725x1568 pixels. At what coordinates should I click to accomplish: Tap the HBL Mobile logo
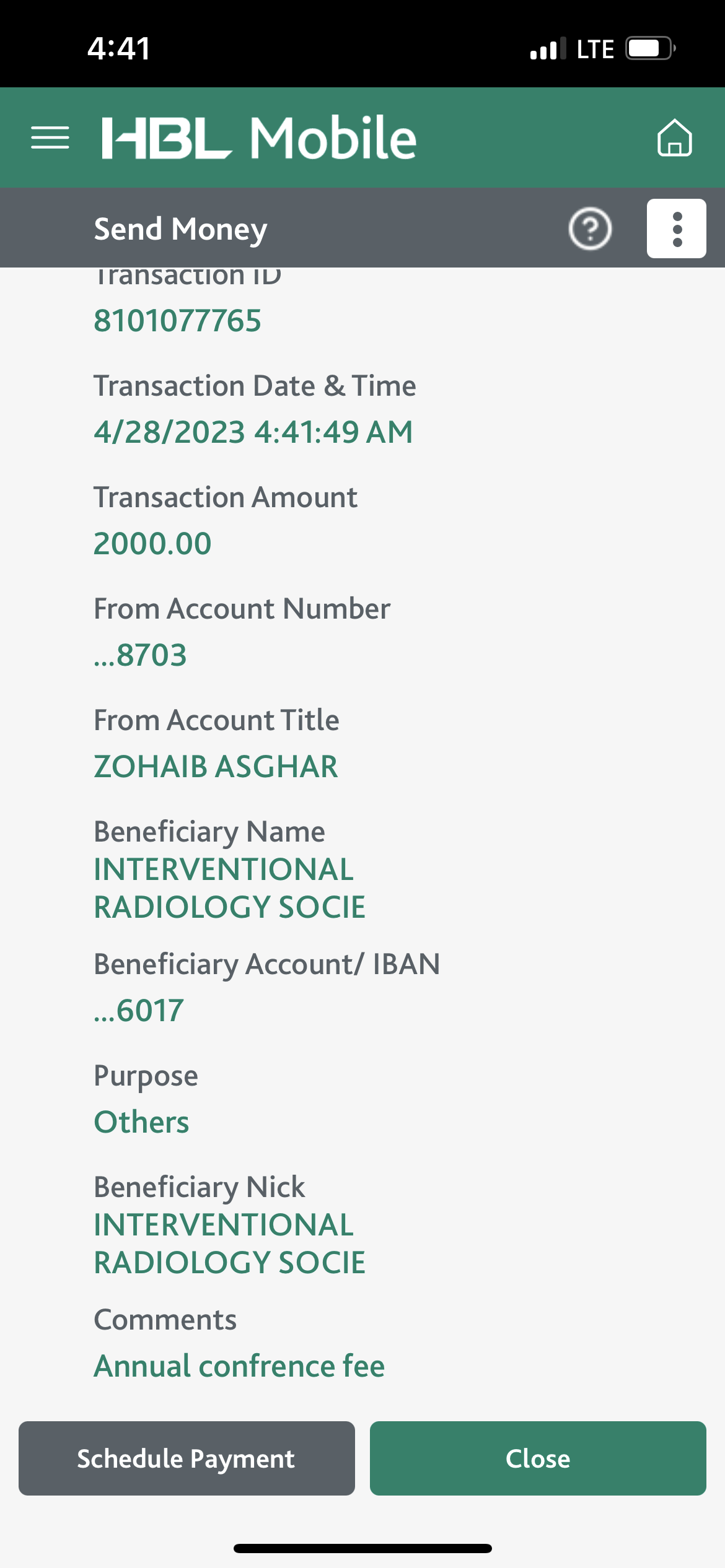(259, 137)
